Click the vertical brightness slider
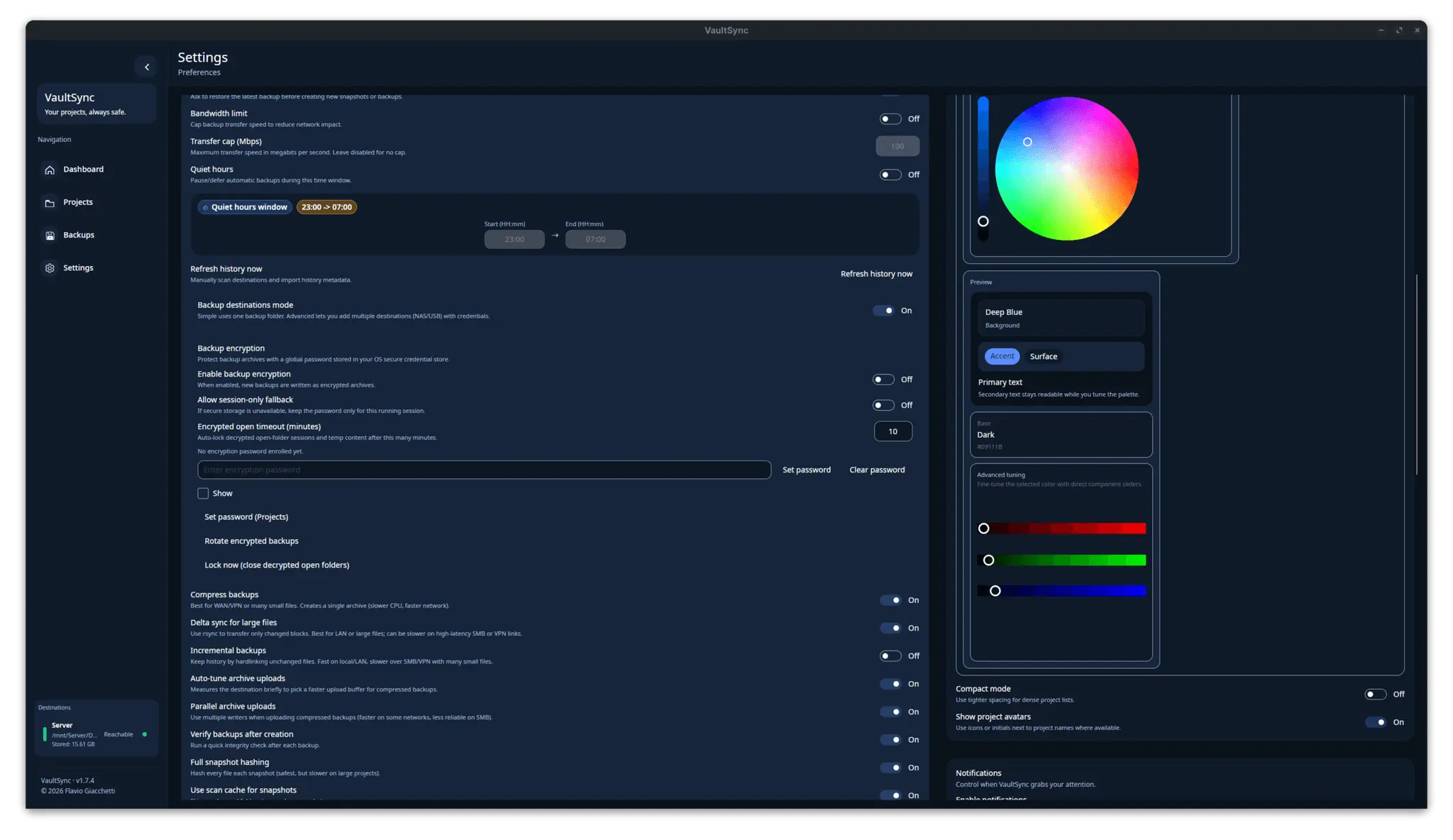The height and width of the screenshot is (840, 1453). coord(983,169)
